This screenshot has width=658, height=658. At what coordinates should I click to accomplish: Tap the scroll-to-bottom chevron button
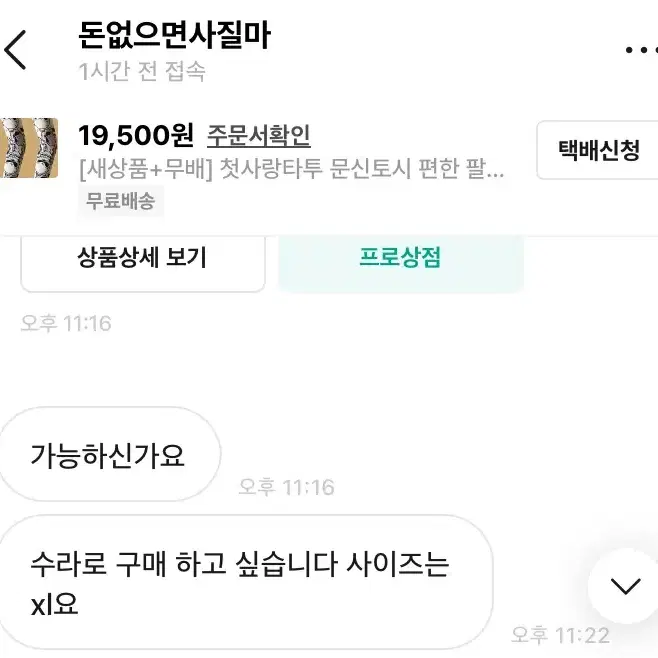[x=626, y=586]
